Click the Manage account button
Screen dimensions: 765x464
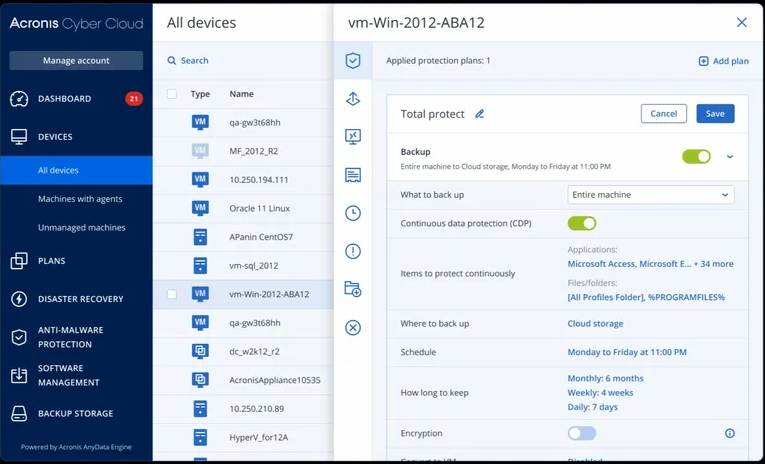[x=76, y=61]
